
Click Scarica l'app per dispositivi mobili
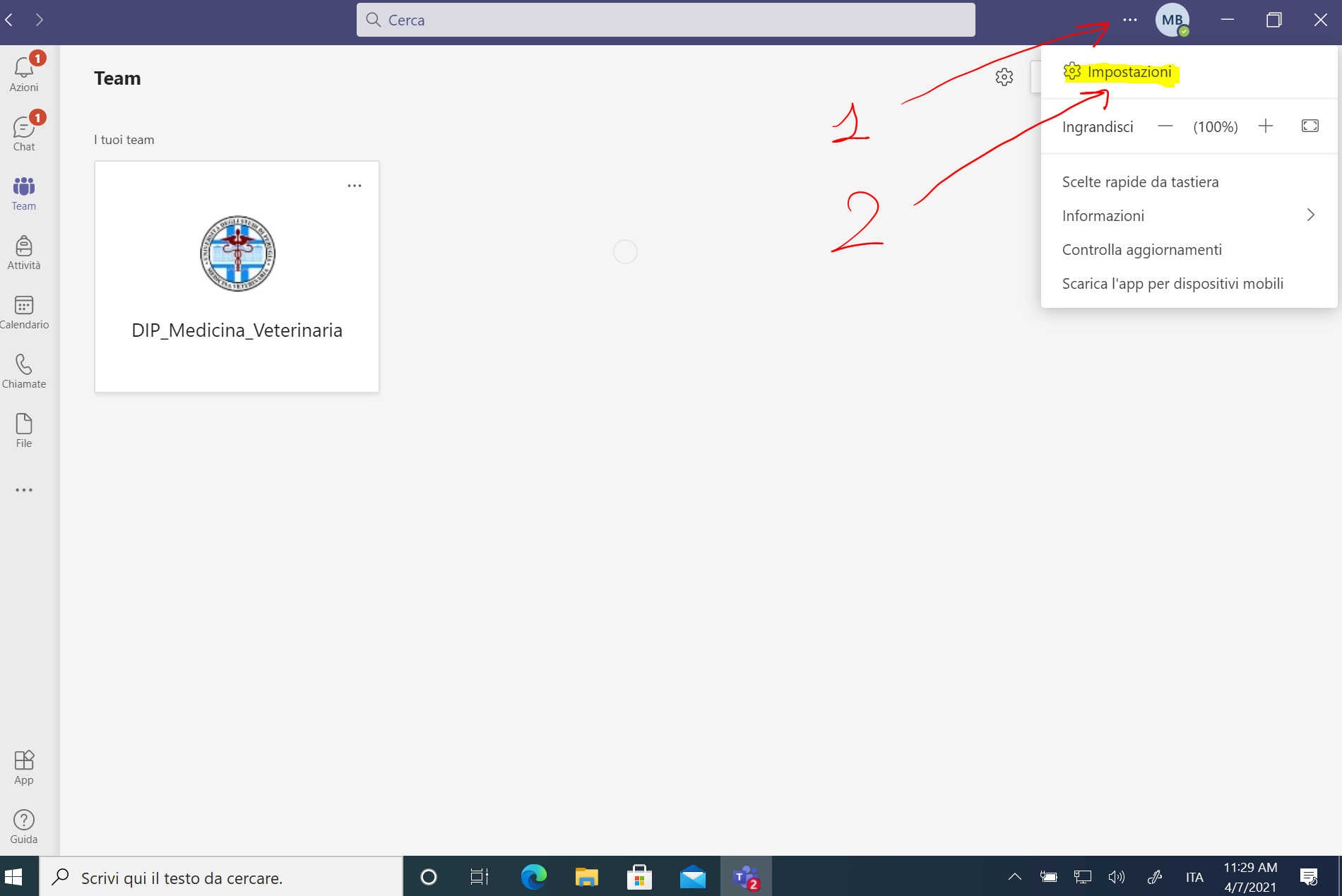(x=1172, y=283)
